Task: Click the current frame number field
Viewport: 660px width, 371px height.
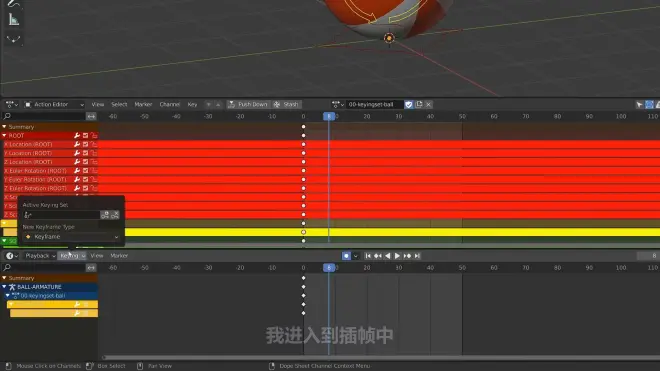Action: pos(648,256)
